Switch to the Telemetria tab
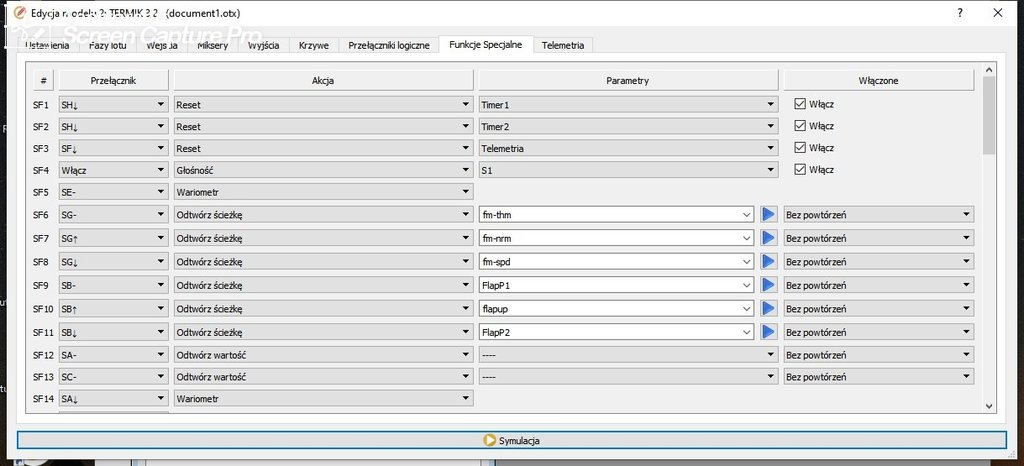This screenshot has height=466, width=1024. click(x=564, y=45)
